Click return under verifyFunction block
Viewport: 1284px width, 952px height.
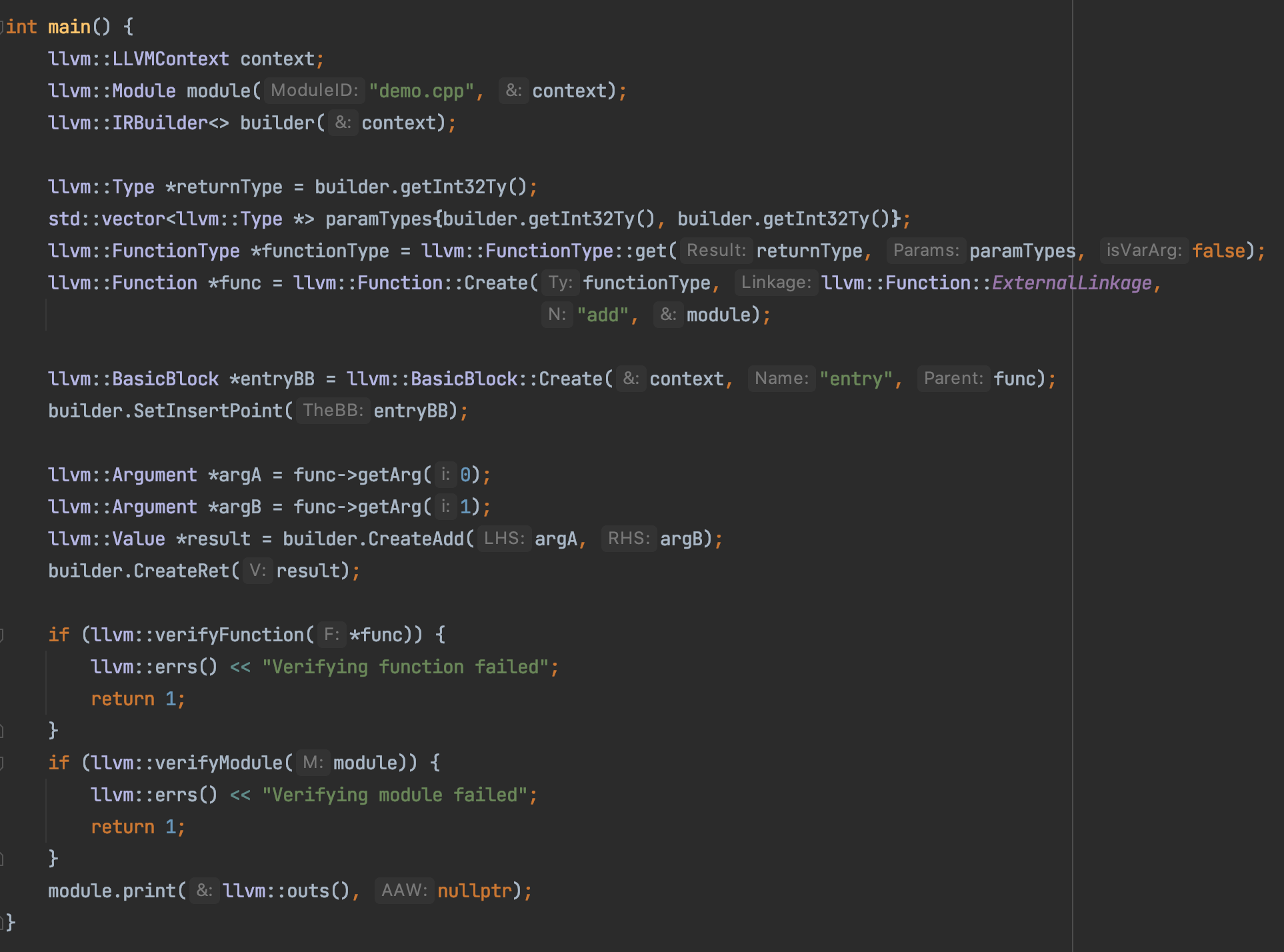[123, 699]
